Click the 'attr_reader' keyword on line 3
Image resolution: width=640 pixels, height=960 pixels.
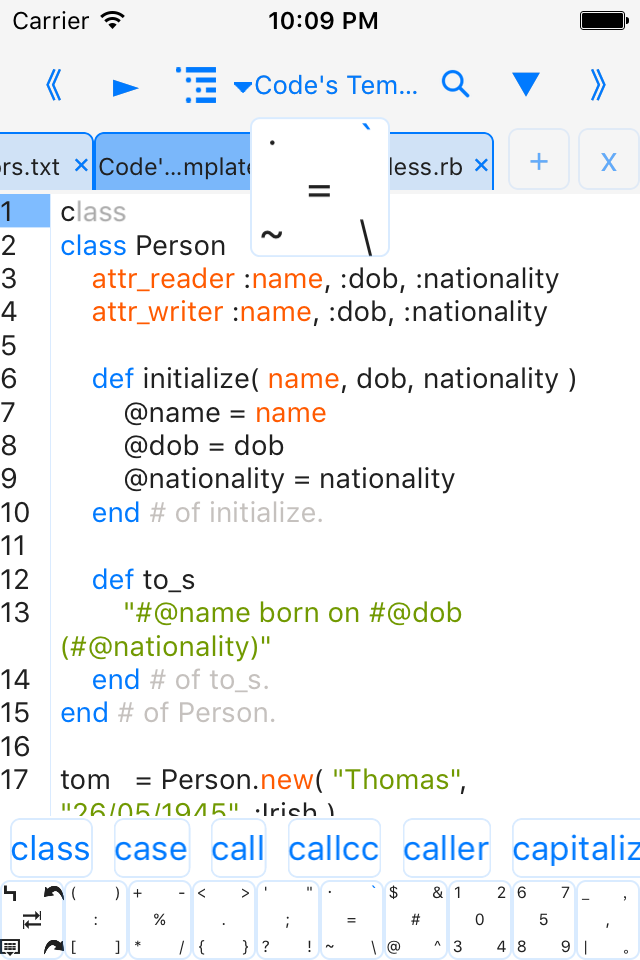pos(163,279)
